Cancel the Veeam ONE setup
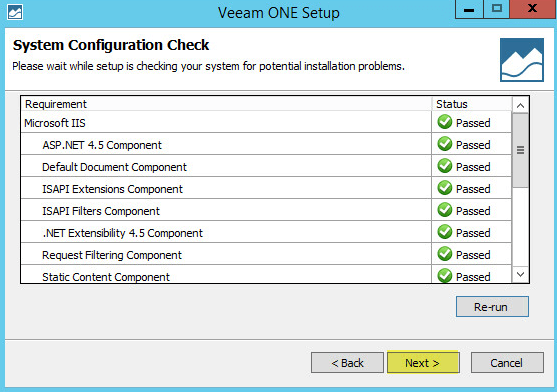Screen dimensions: 557x392 point(507,363)
